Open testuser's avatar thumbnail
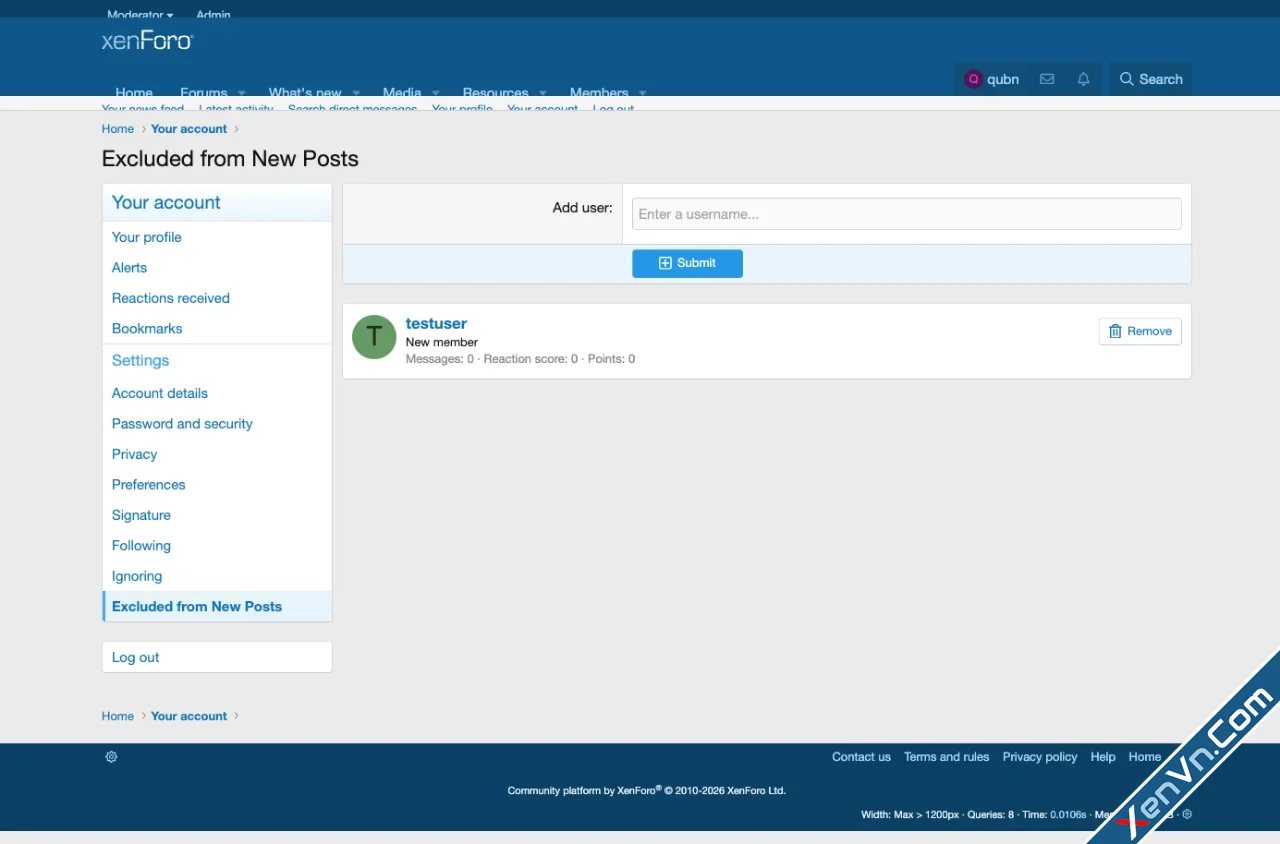 point(373,338)
